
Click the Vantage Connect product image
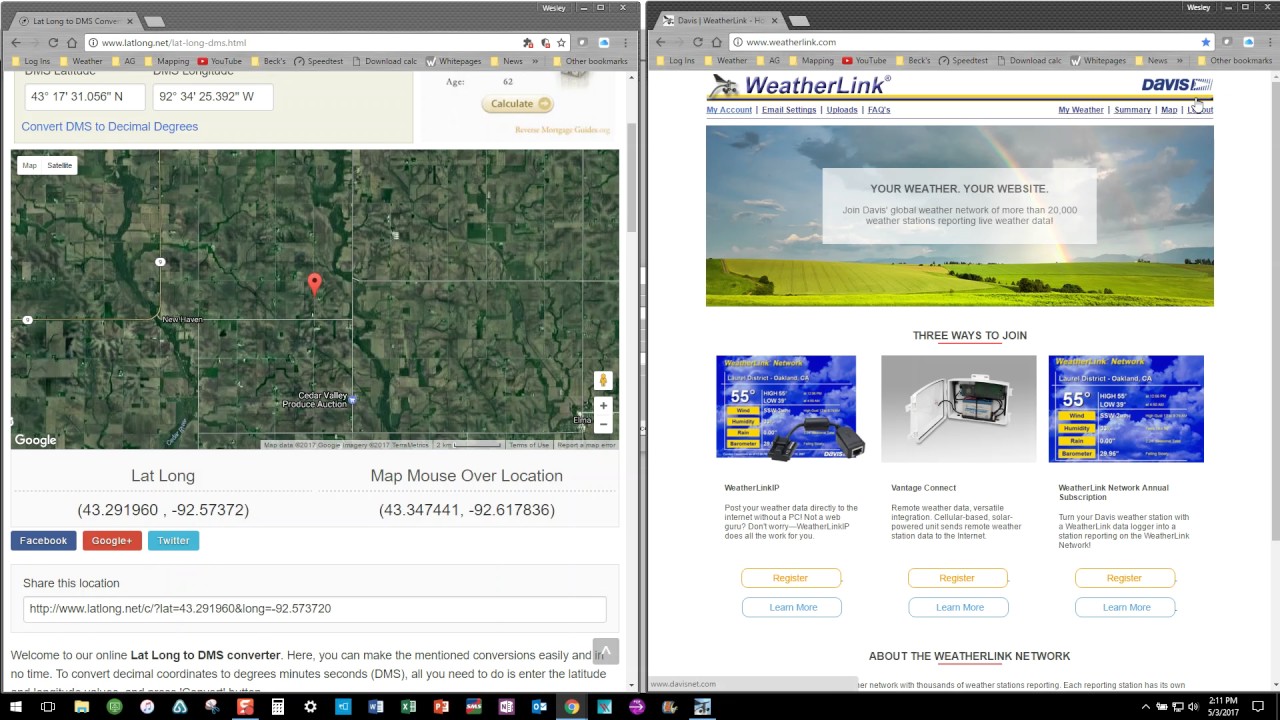click(958, 409)
